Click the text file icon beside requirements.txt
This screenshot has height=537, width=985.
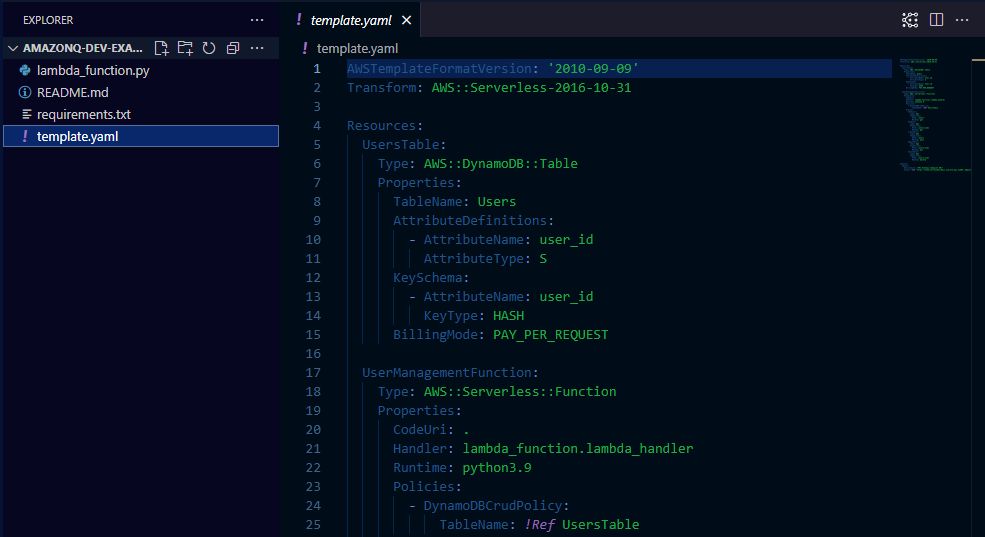(x=26, y=114)
